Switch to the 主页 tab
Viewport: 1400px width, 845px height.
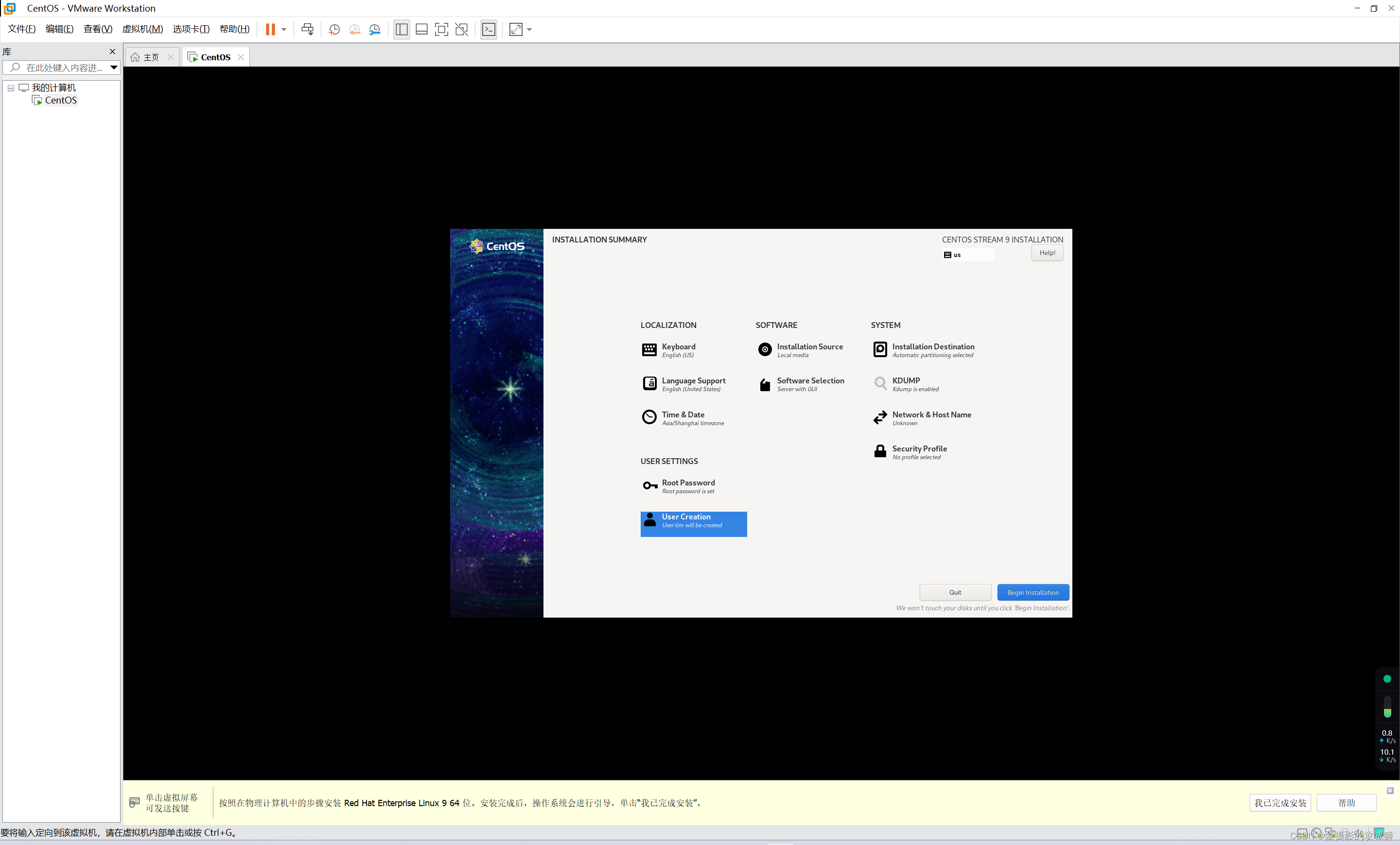tap(151, 57)
